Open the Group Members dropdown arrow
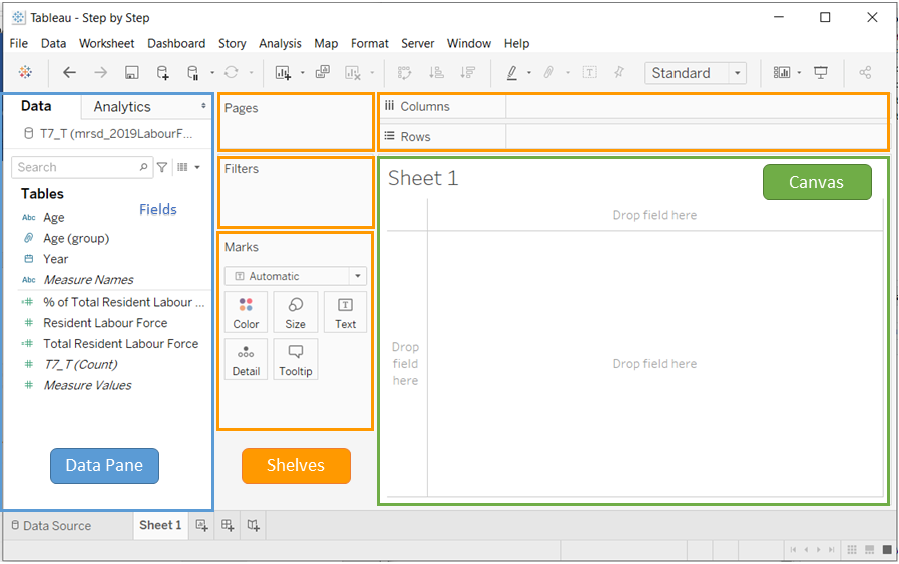Screen dimensions: 899x564 [x=568, y=73]
